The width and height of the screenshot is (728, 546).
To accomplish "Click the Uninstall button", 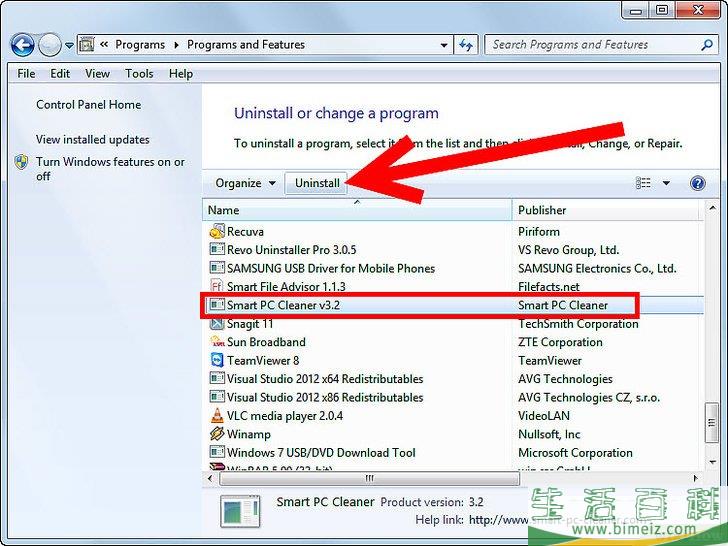I will click(x=317, y=183).
